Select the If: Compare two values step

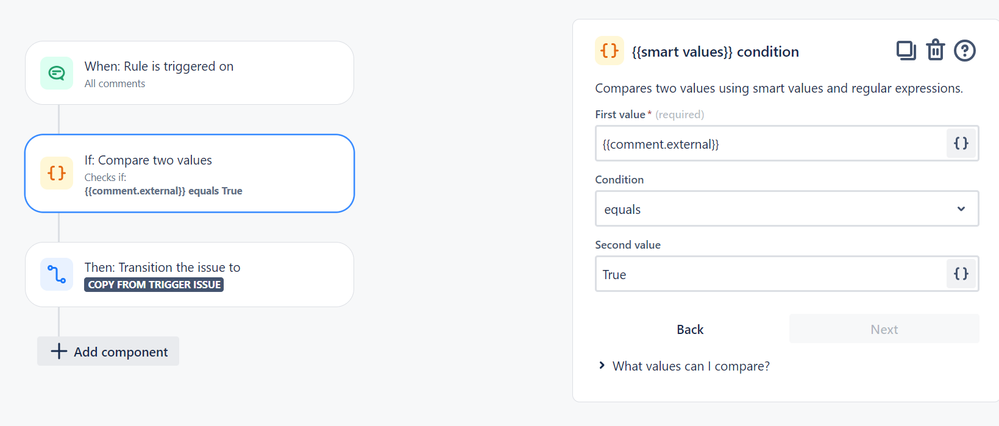click(189, 173)
